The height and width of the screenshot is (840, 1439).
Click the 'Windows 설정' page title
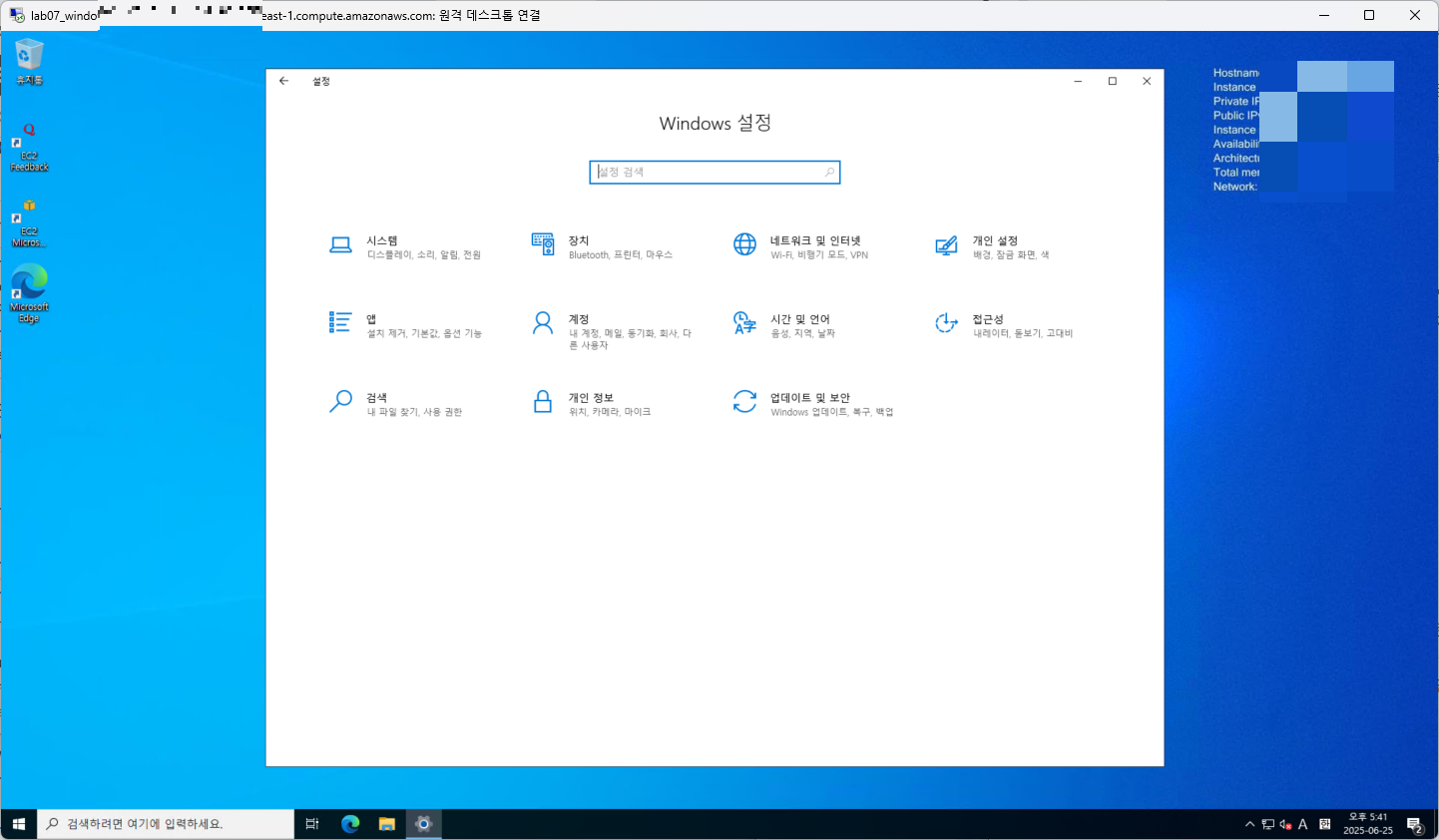point(715,123)
